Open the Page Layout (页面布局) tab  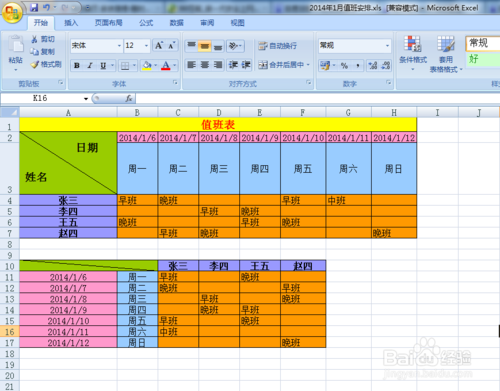[x=109, y=23]
